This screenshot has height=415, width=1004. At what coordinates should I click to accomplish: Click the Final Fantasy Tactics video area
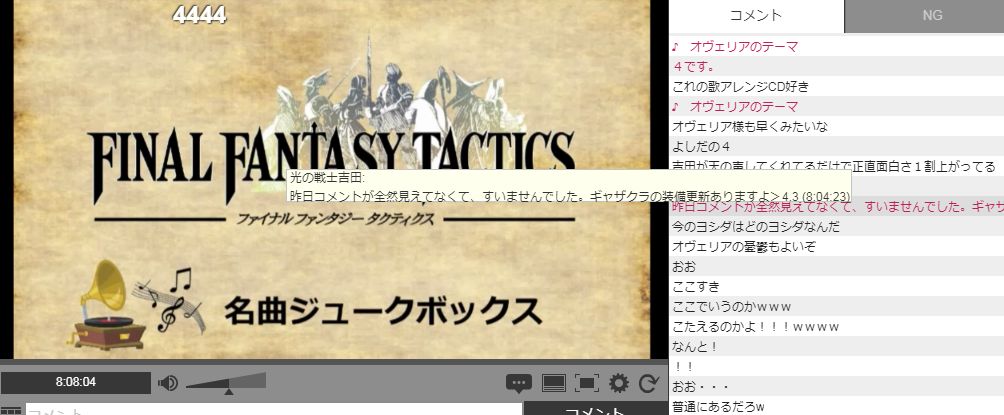coord(332,179)
